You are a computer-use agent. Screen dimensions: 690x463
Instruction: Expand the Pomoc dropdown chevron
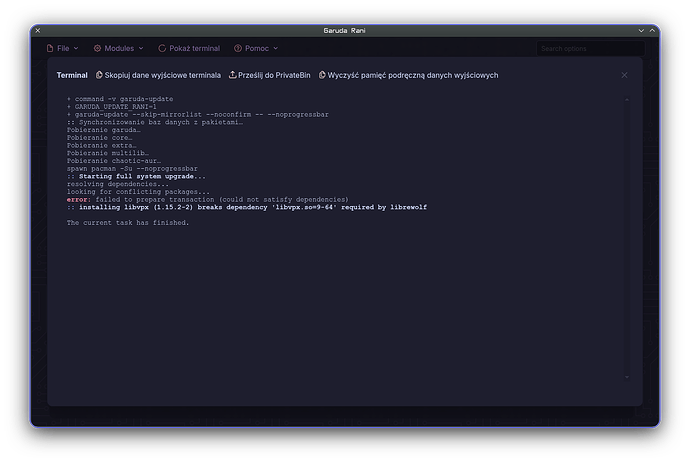[275, 48]
